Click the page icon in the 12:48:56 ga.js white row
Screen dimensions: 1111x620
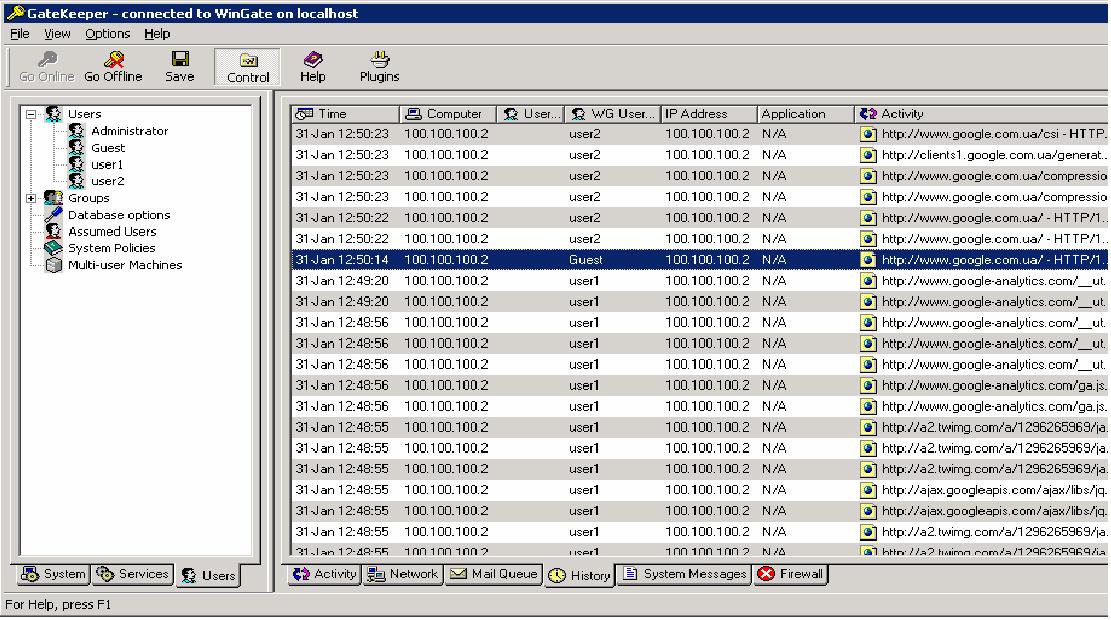tap(868, 407)
